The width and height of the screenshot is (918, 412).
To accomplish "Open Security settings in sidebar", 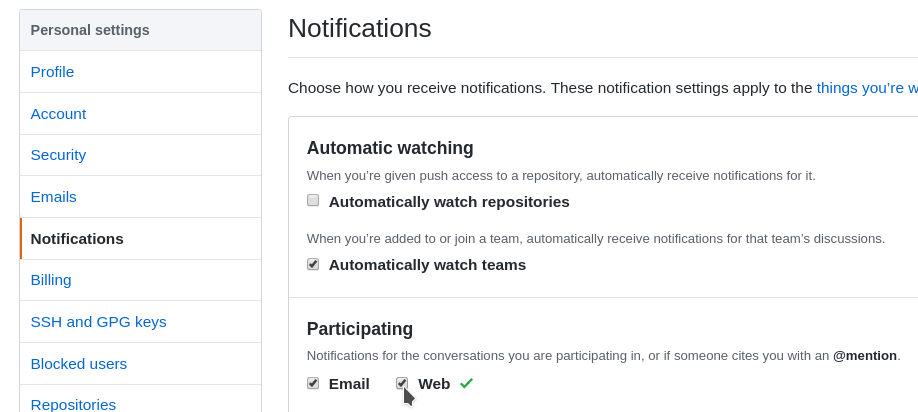I will point(59,155).
